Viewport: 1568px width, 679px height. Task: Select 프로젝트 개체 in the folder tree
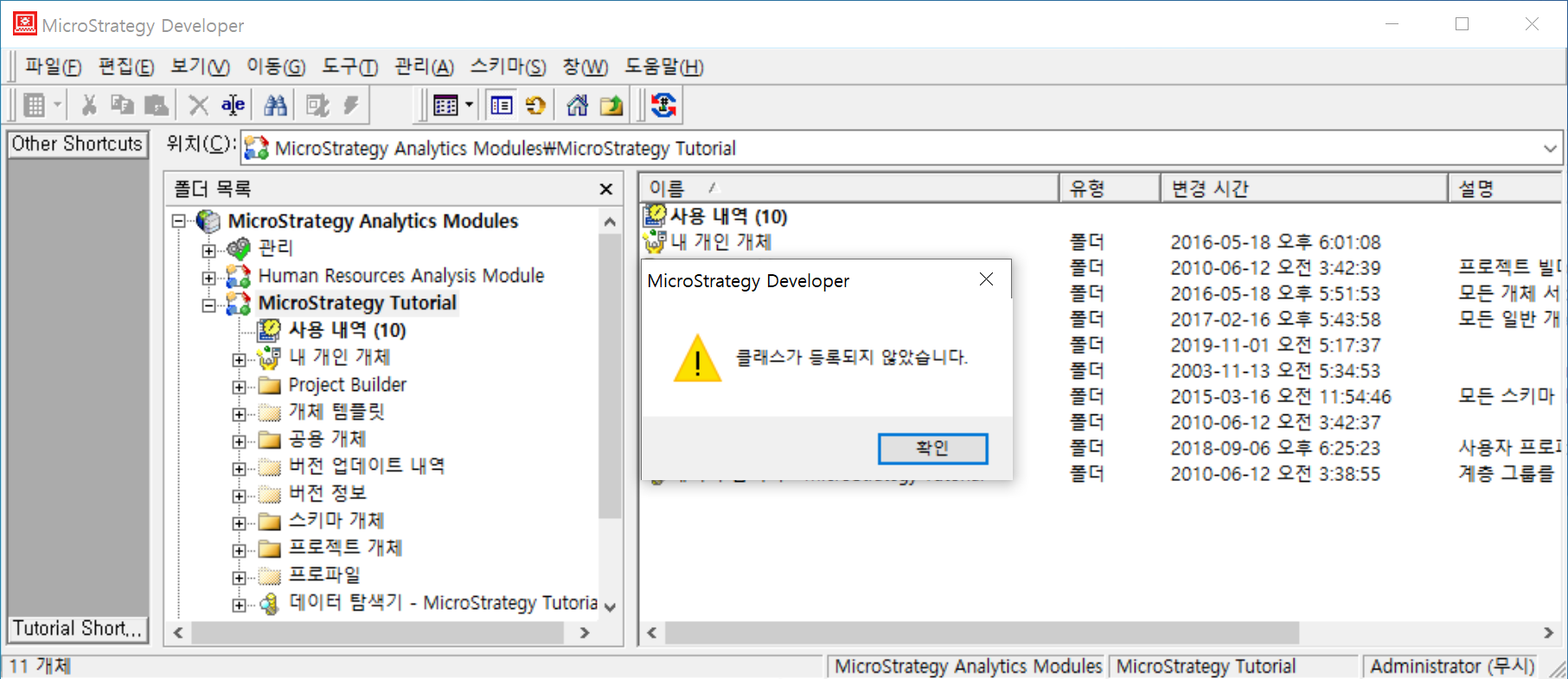(x=345, y=548)
